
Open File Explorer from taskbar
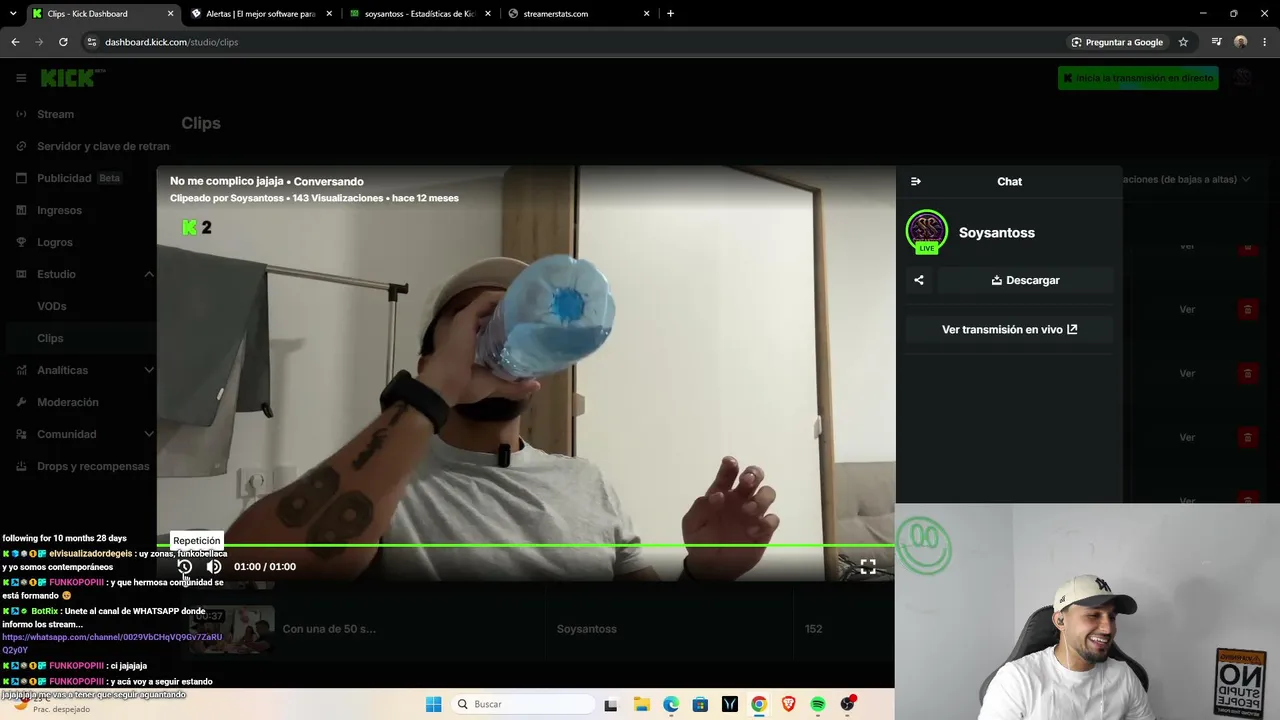click(x=641, y=704)
